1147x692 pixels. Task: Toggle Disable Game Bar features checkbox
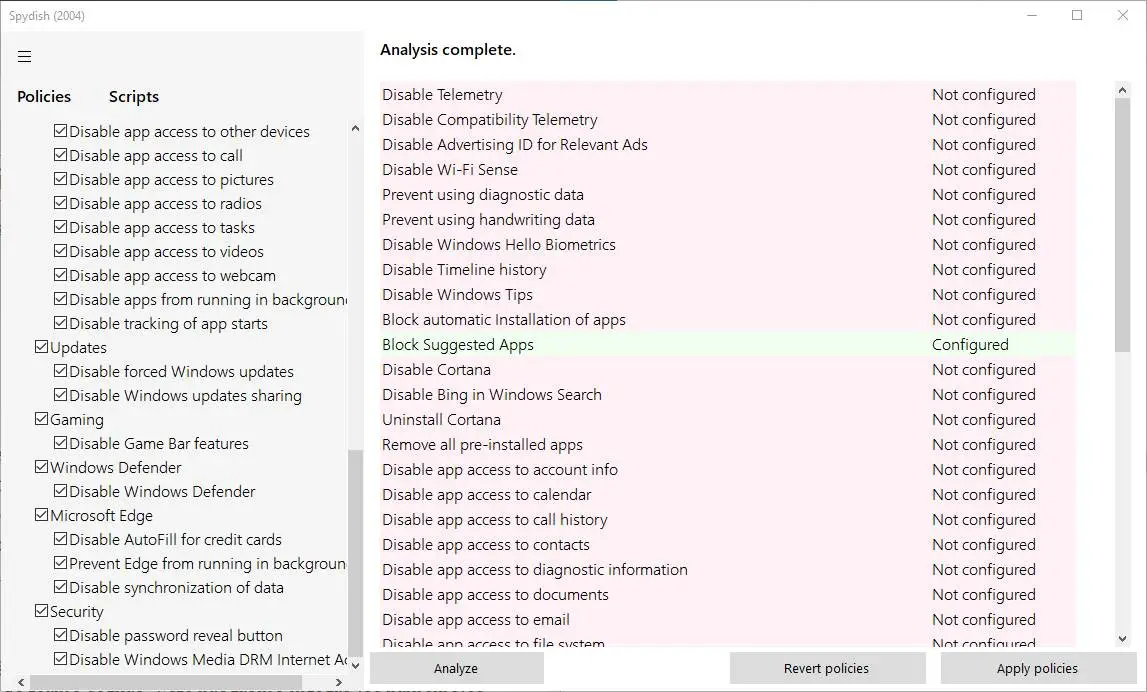pos(61,443)
